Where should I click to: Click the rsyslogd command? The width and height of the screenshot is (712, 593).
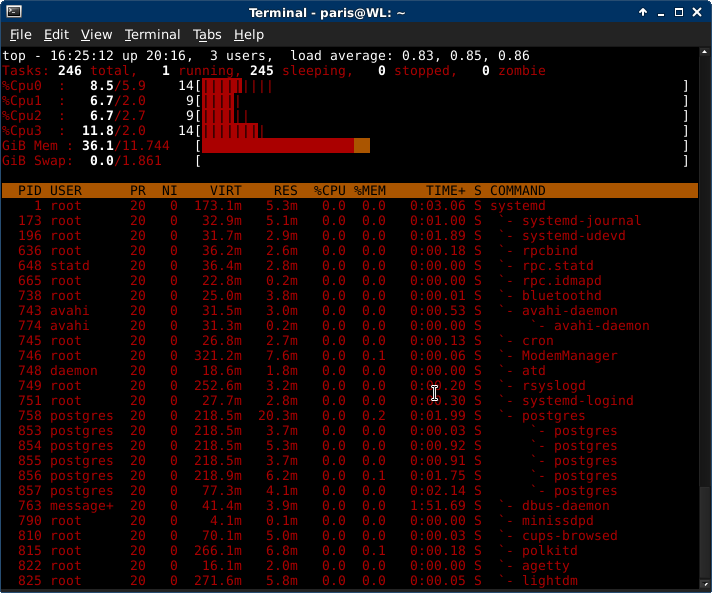click(554, 385)
